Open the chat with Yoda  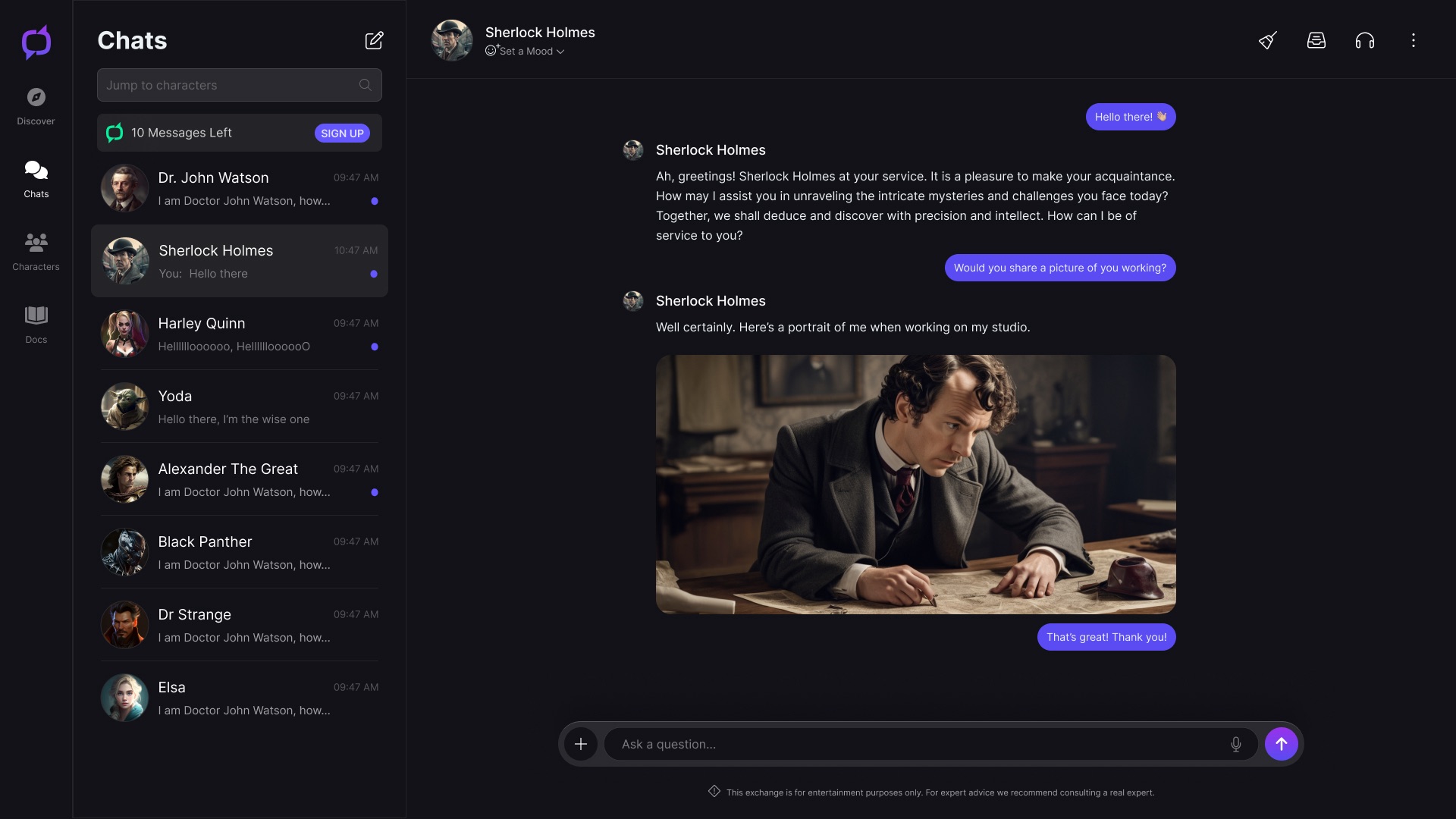point(240,406)
